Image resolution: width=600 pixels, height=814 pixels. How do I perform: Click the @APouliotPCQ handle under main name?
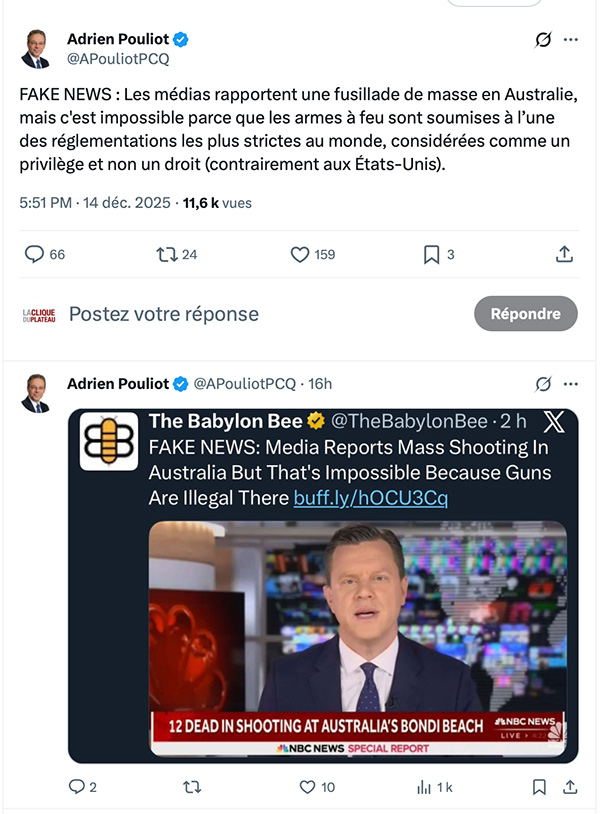[118, 59]
